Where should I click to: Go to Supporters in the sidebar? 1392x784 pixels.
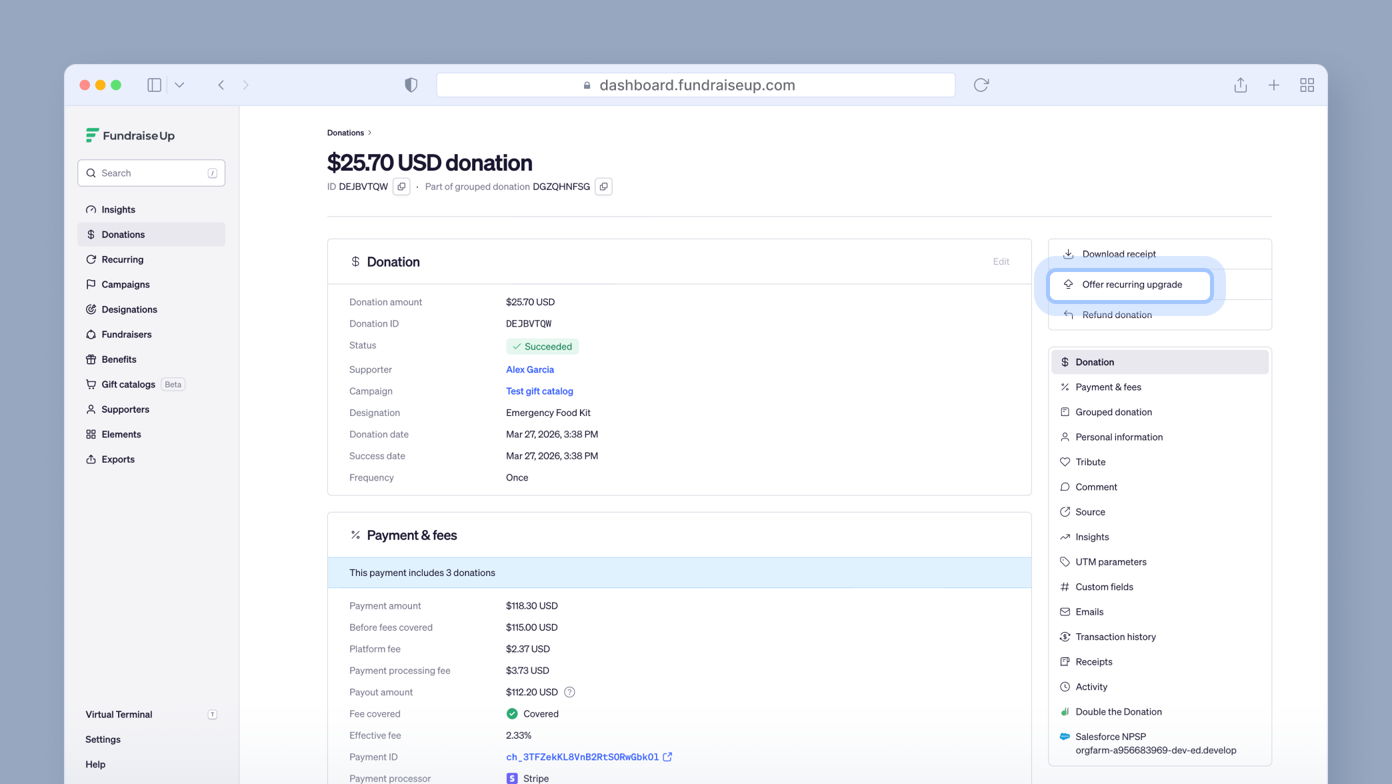click(151, 409)
